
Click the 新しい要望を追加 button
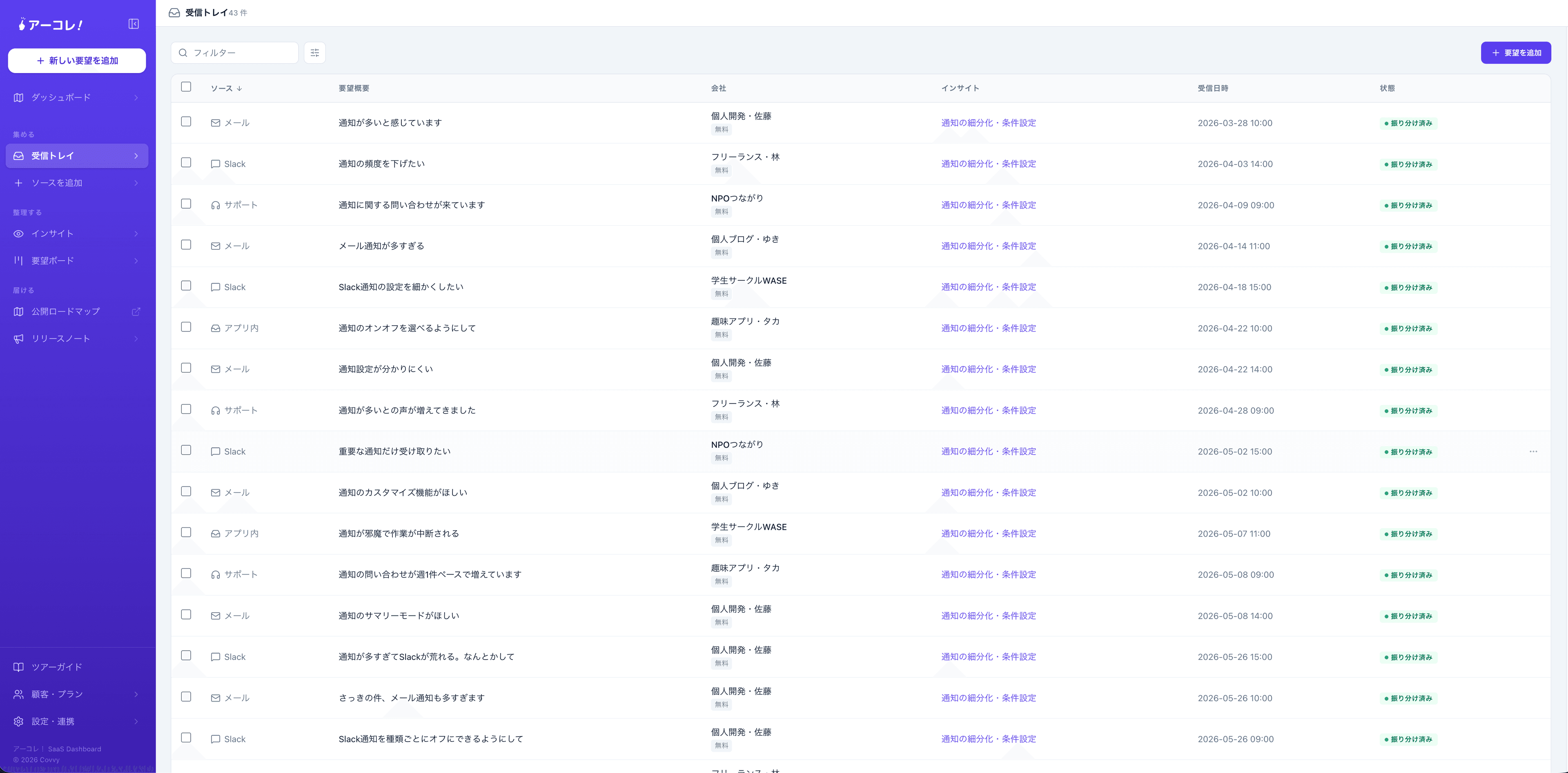[x=77, y=61]
